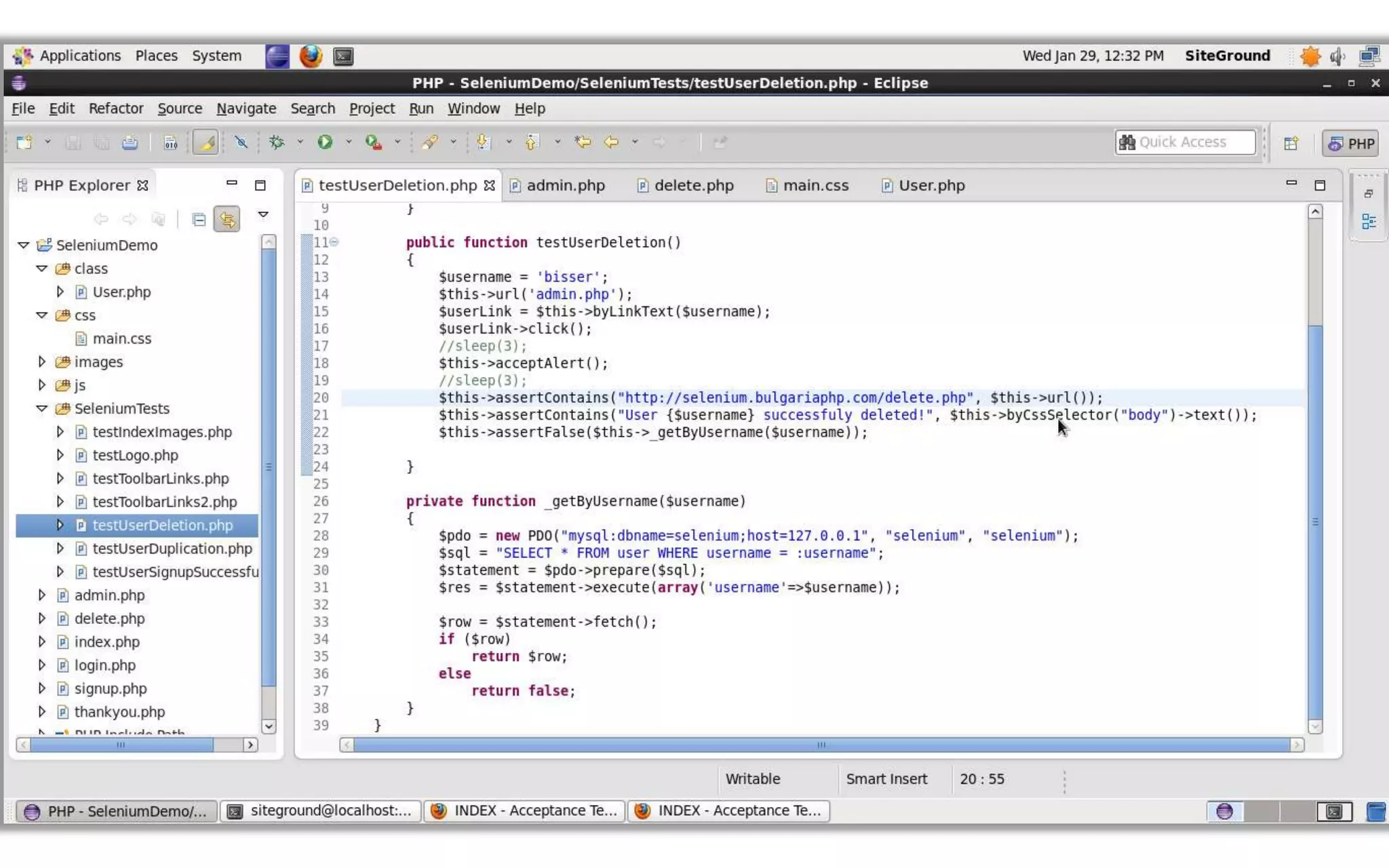Screen dimensions: 1389x868
Task: Click the green Run button in toolbar
Action: coord(325,142)
